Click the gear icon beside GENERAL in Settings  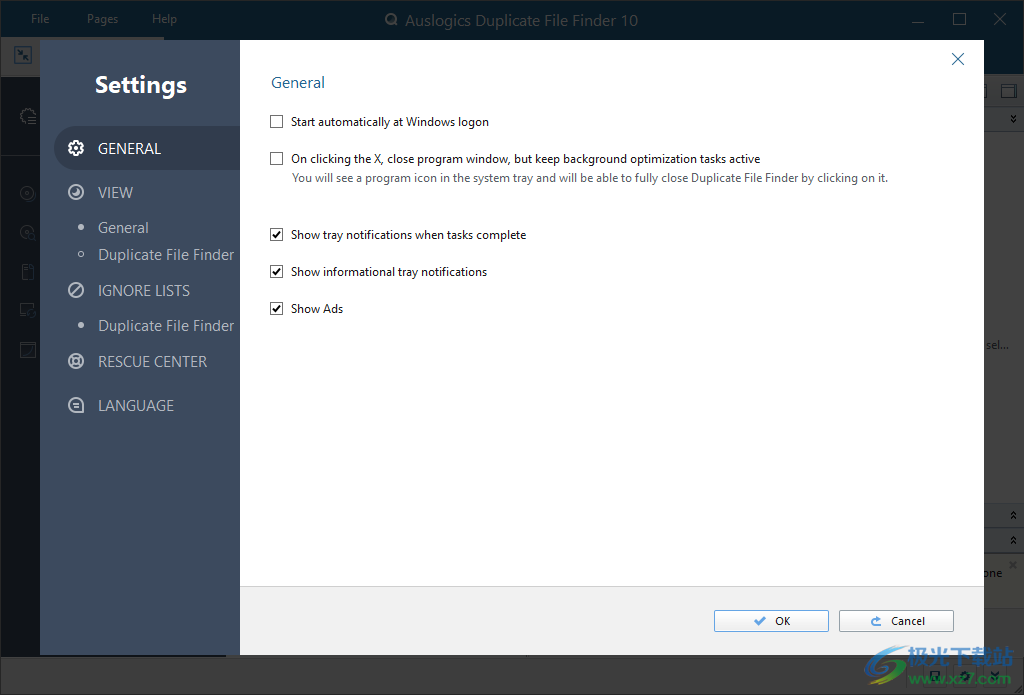tap(76, 148)
